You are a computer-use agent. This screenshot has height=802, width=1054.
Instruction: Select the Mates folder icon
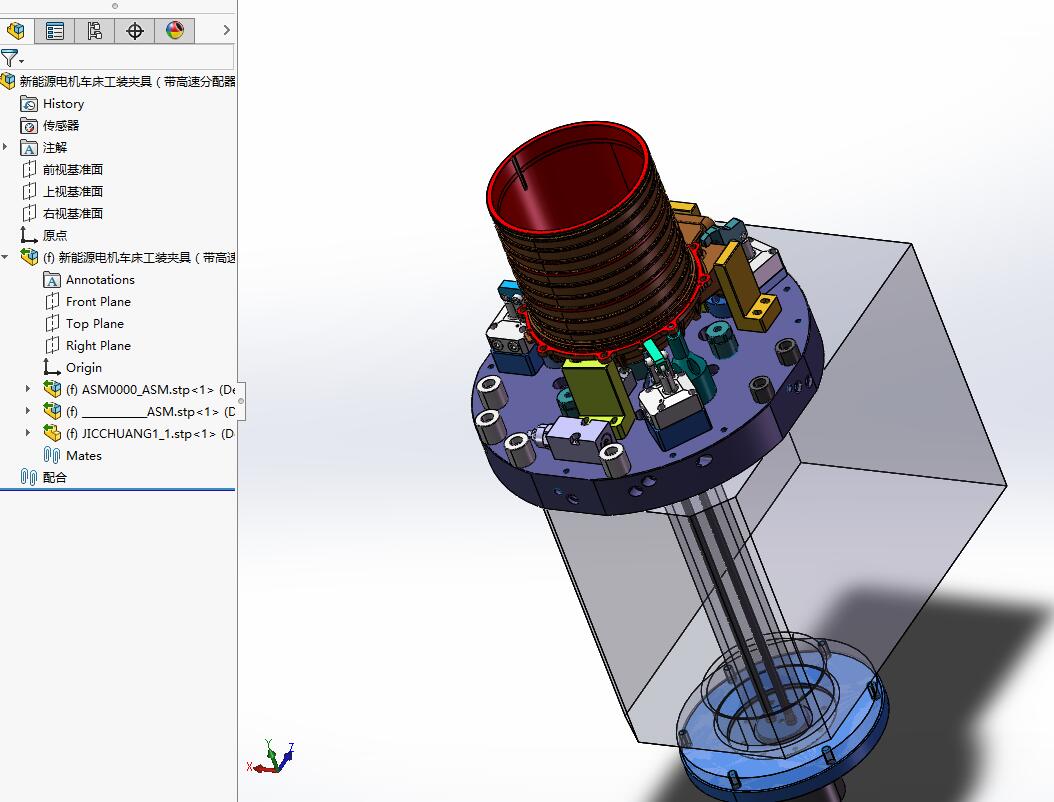(x=52, y=456)
